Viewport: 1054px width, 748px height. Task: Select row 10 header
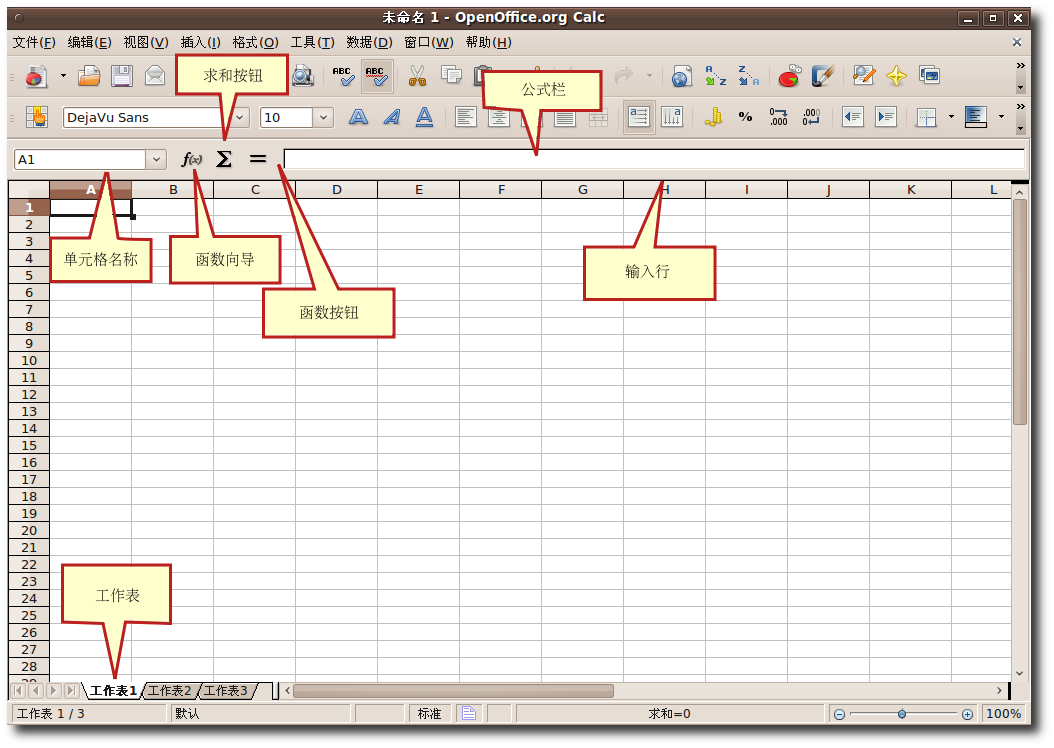point(29,360)
